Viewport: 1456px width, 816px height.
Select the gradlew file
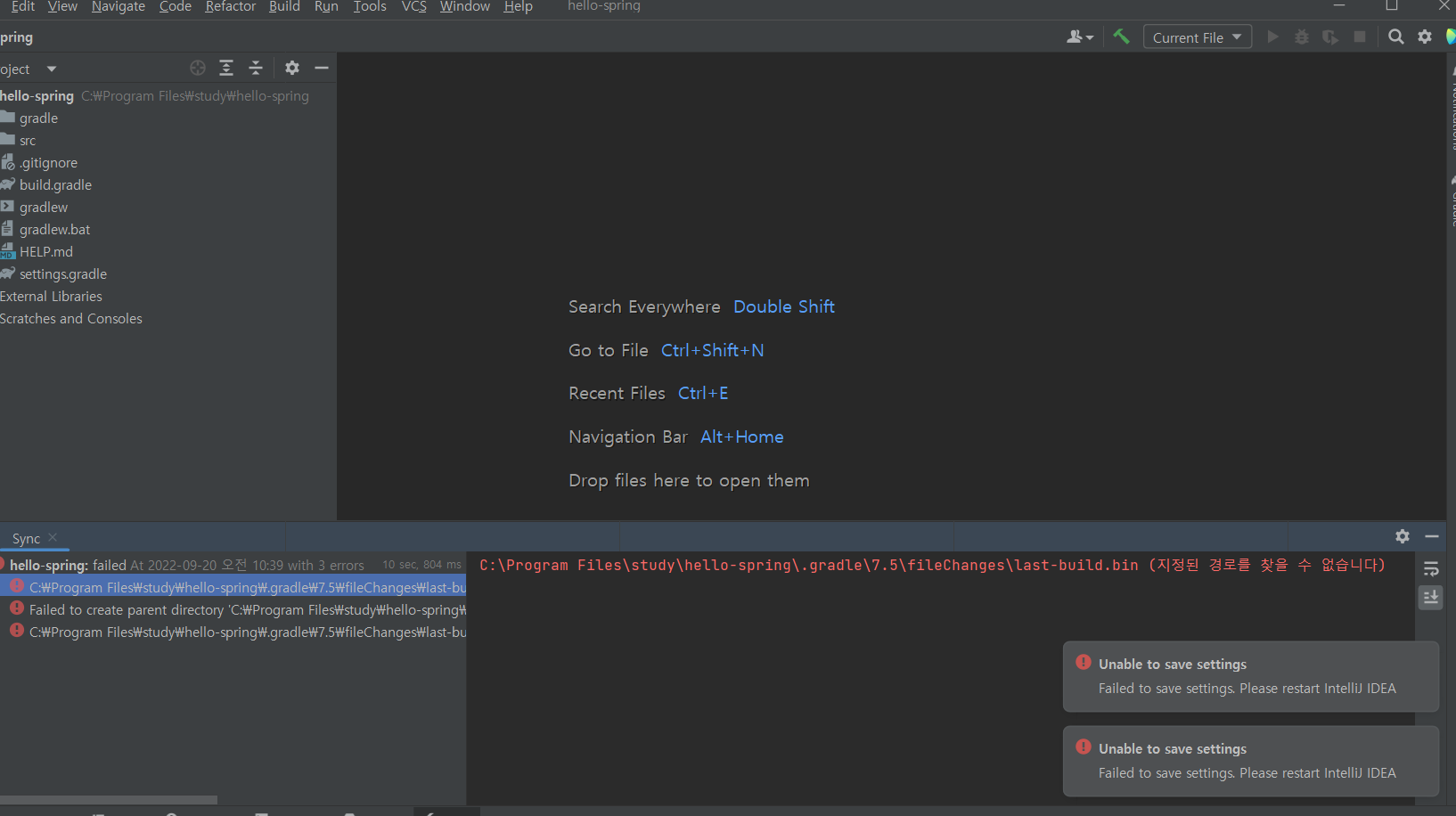[x=168, y=207]
